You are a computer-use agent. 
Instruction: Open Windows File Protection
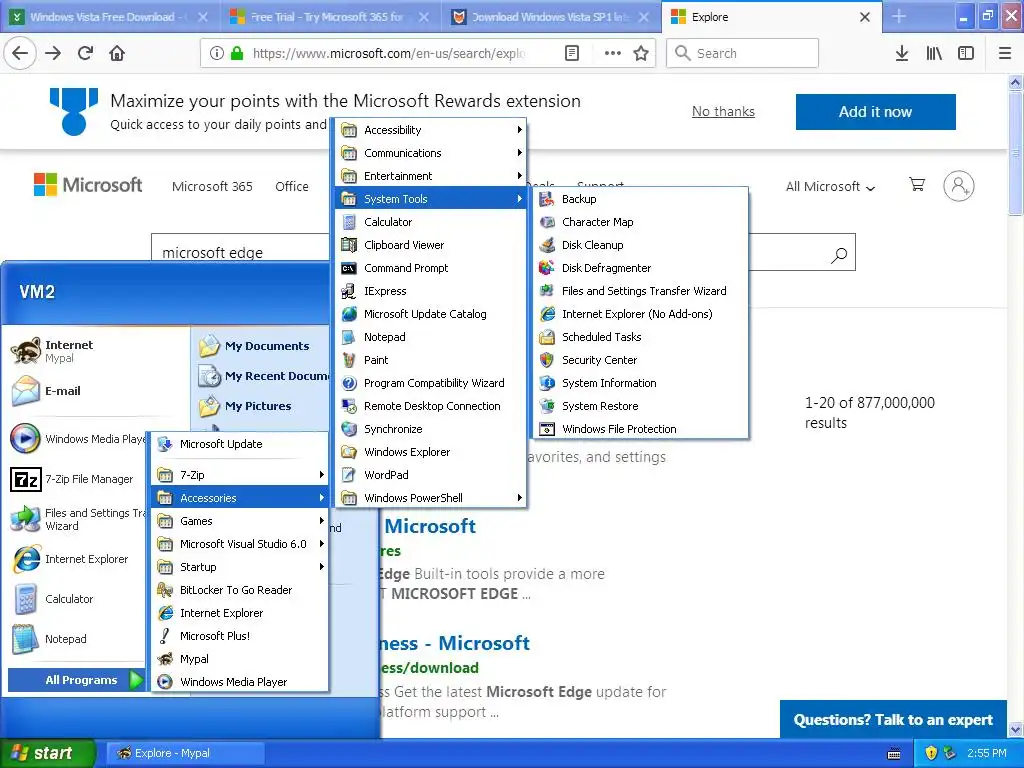[641, 429]
